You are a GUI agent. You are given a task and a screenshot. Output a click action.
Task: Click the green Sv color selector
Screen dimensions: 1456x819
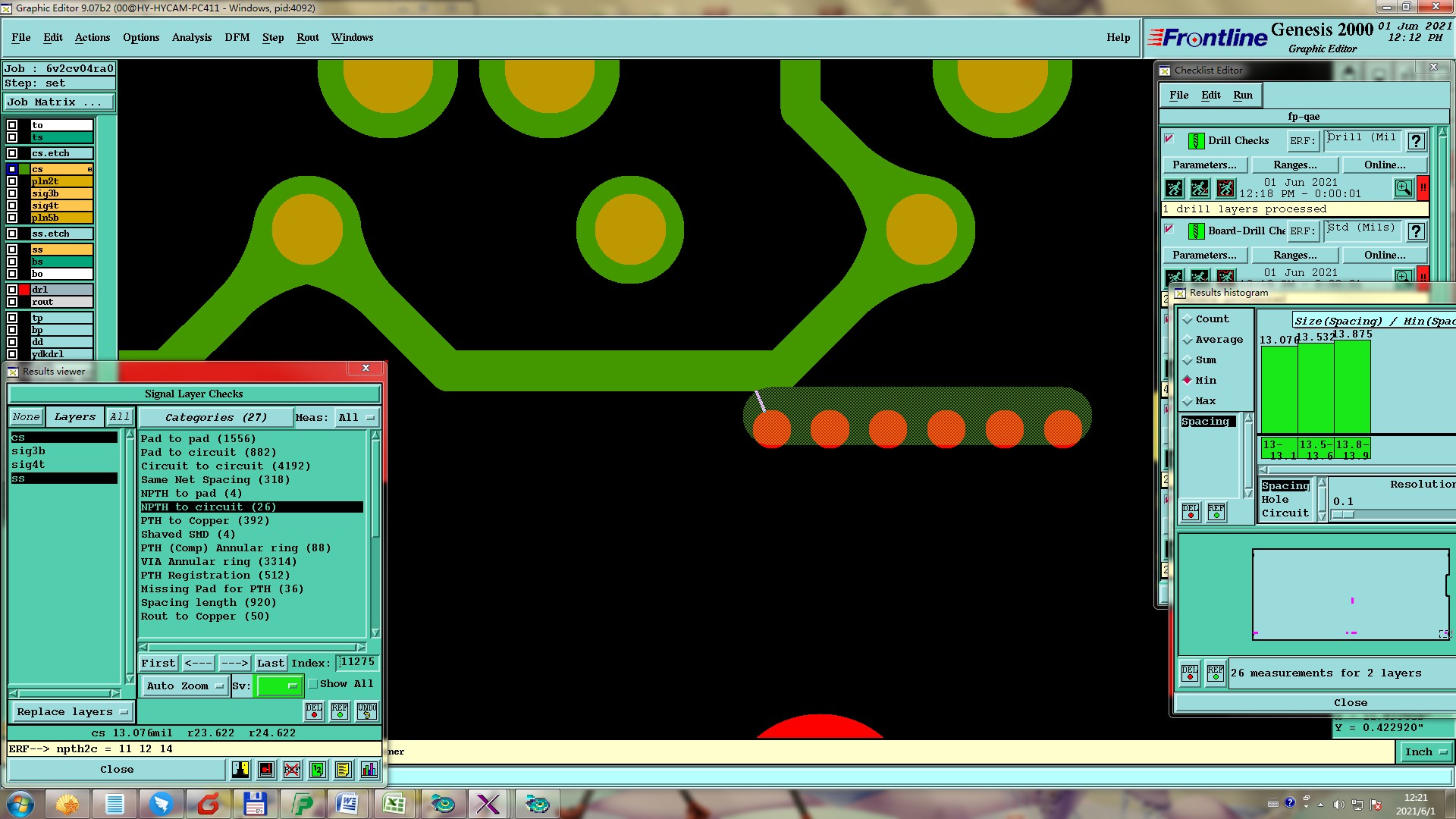click(278, 686)
